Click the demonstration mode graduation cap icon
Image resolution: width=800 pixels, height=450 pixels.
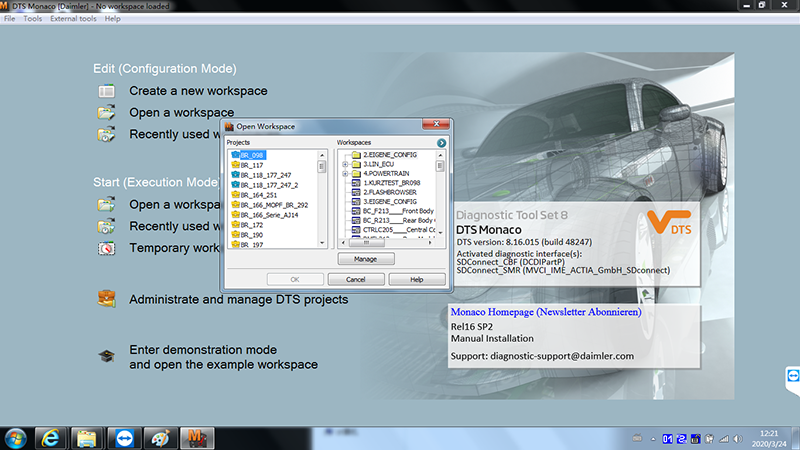pos(107,356)
